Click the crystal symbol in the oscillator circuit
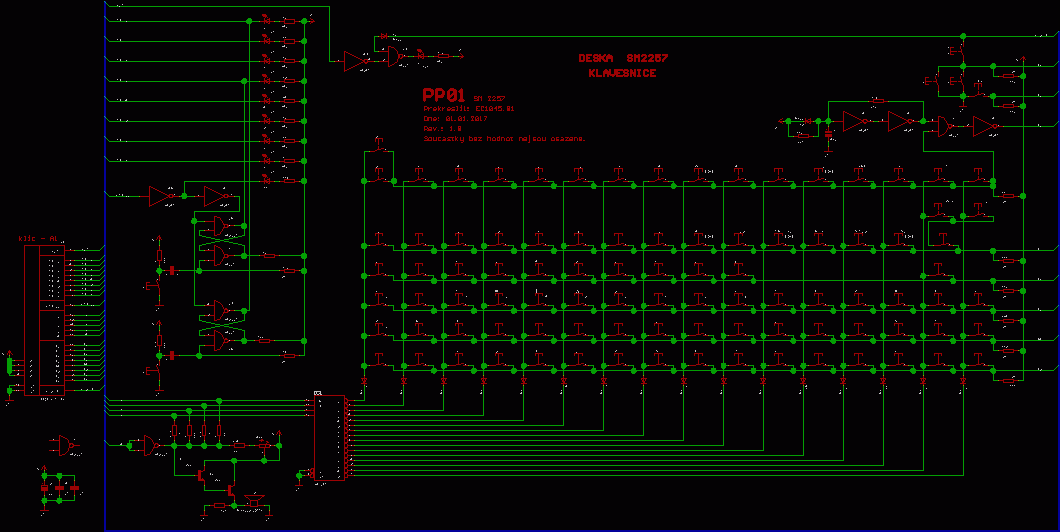Image resolution: width=1060 pixels, height=532 pixels. pos(828,133)
